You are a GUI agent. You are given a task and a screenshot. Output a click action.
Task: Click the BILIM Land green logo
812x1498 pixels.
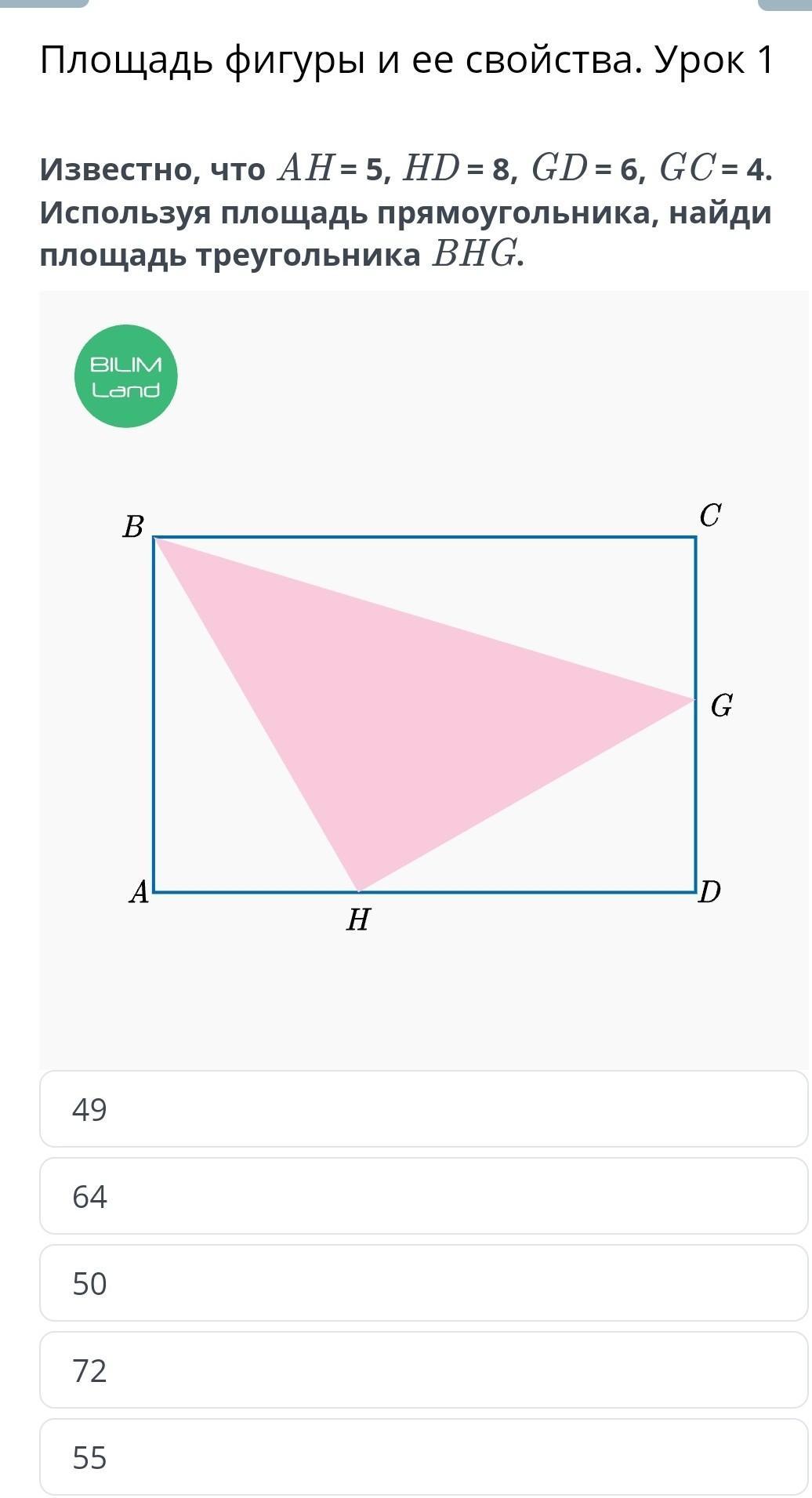[x=126, y=376]
